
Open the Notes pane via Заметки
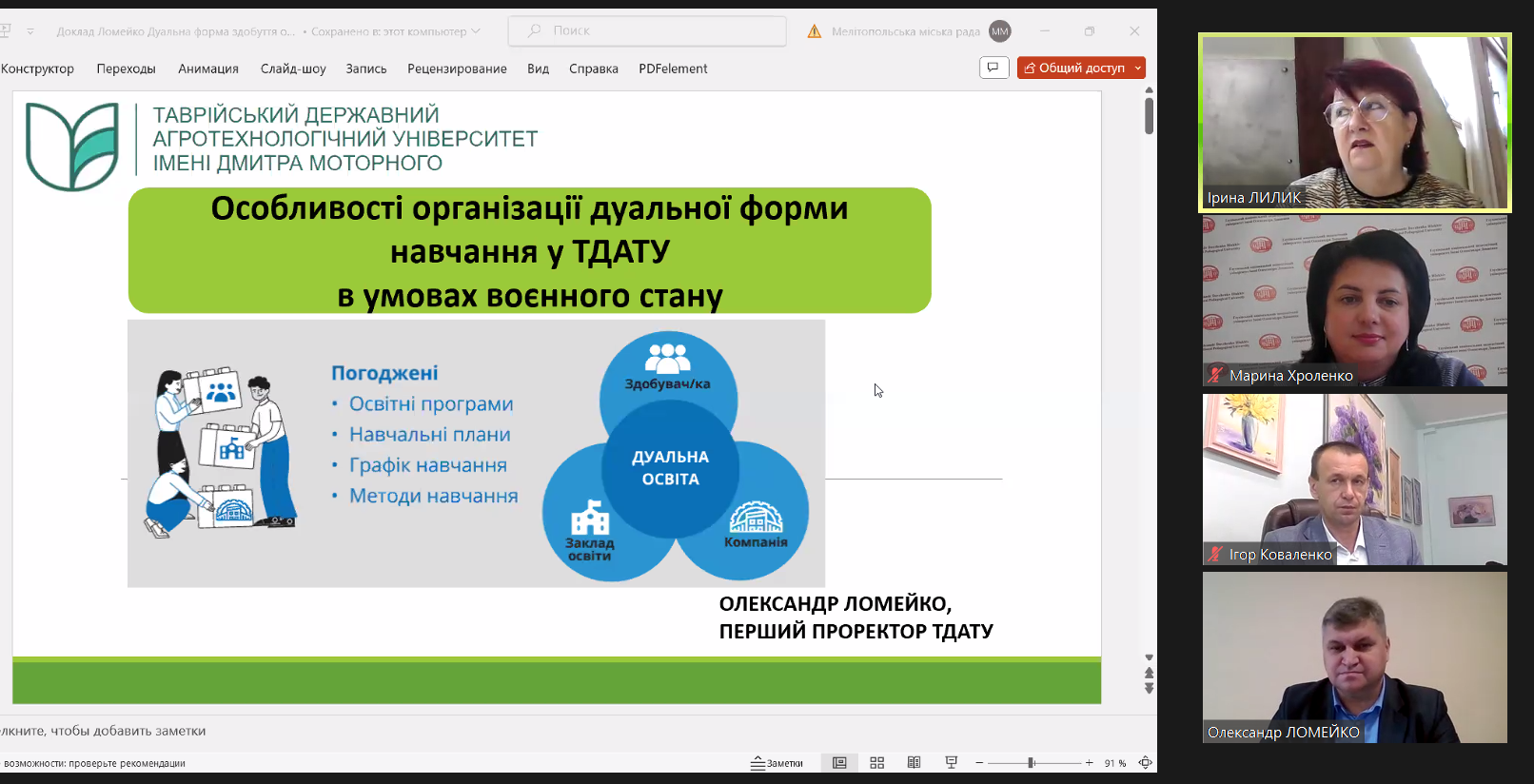[x=777, y=763]
